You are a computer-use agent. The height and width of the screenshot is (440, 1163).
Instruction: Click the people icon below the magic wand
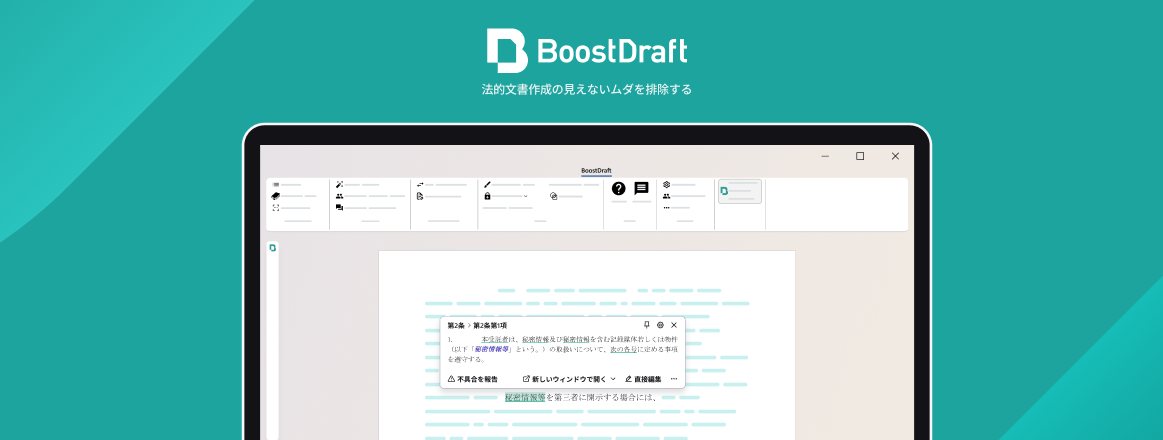(339, 196)
